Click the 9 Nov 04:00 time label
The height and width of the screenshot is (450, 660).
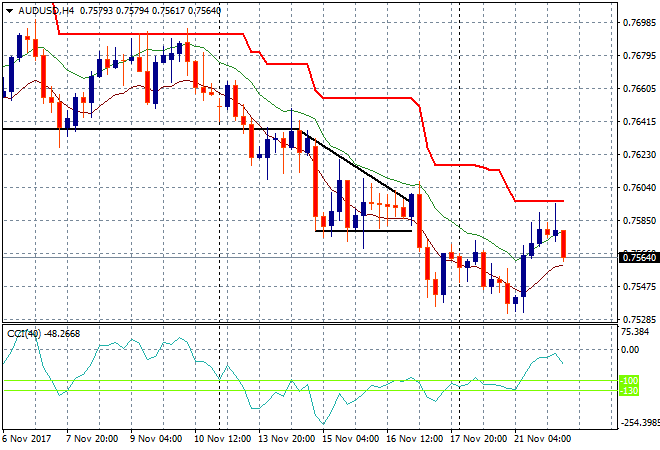coord(156,439)
